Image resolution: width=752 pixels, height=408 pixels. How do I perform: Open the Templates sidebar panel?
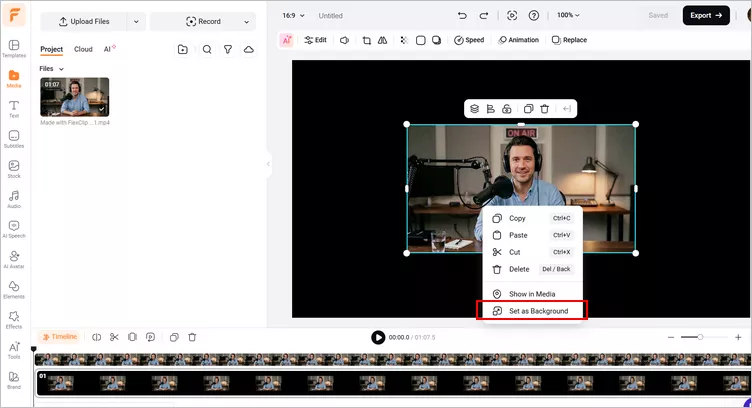[14, 48]
